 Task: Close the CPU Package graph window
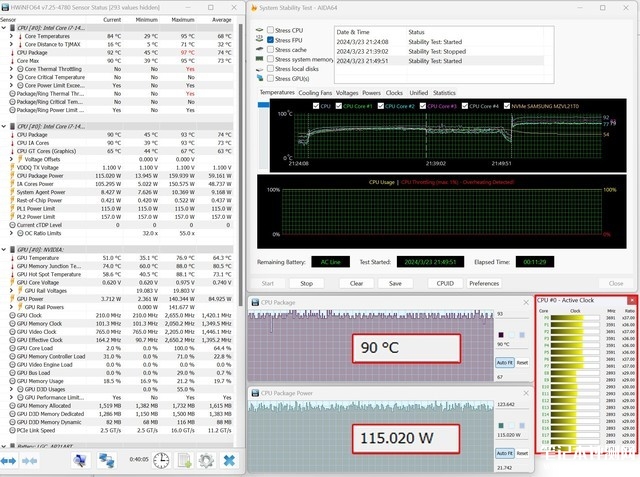pos(526,302)
